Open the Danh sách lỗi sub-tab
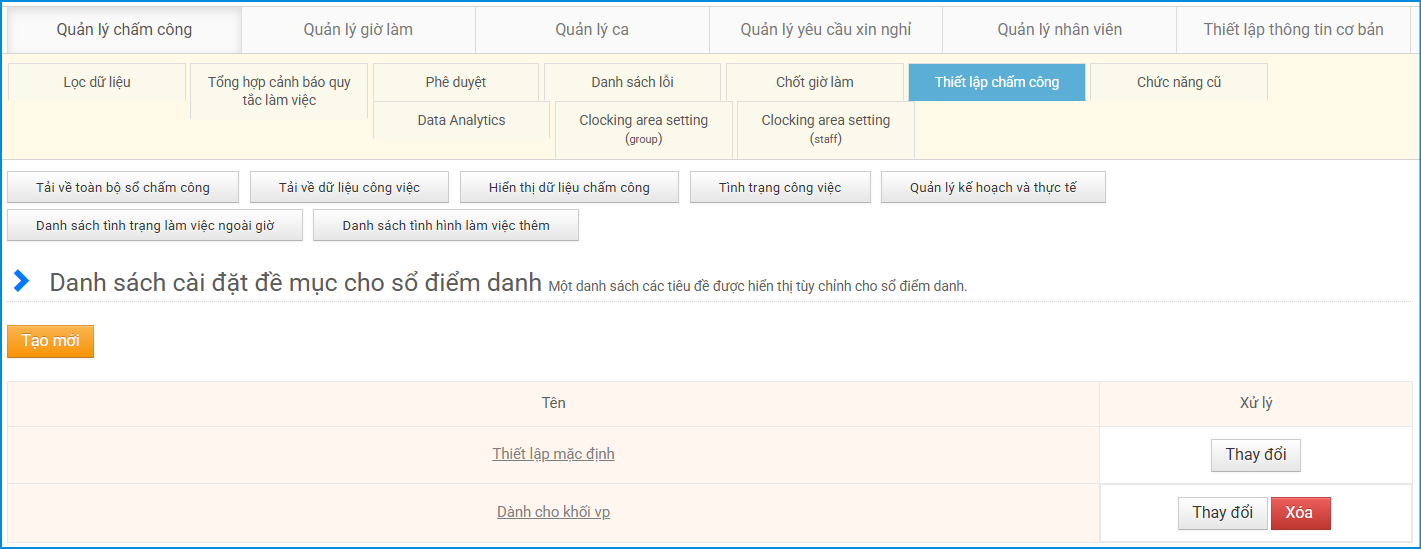The width and height of the screenshot is (1421, 549). click(632, 82)
